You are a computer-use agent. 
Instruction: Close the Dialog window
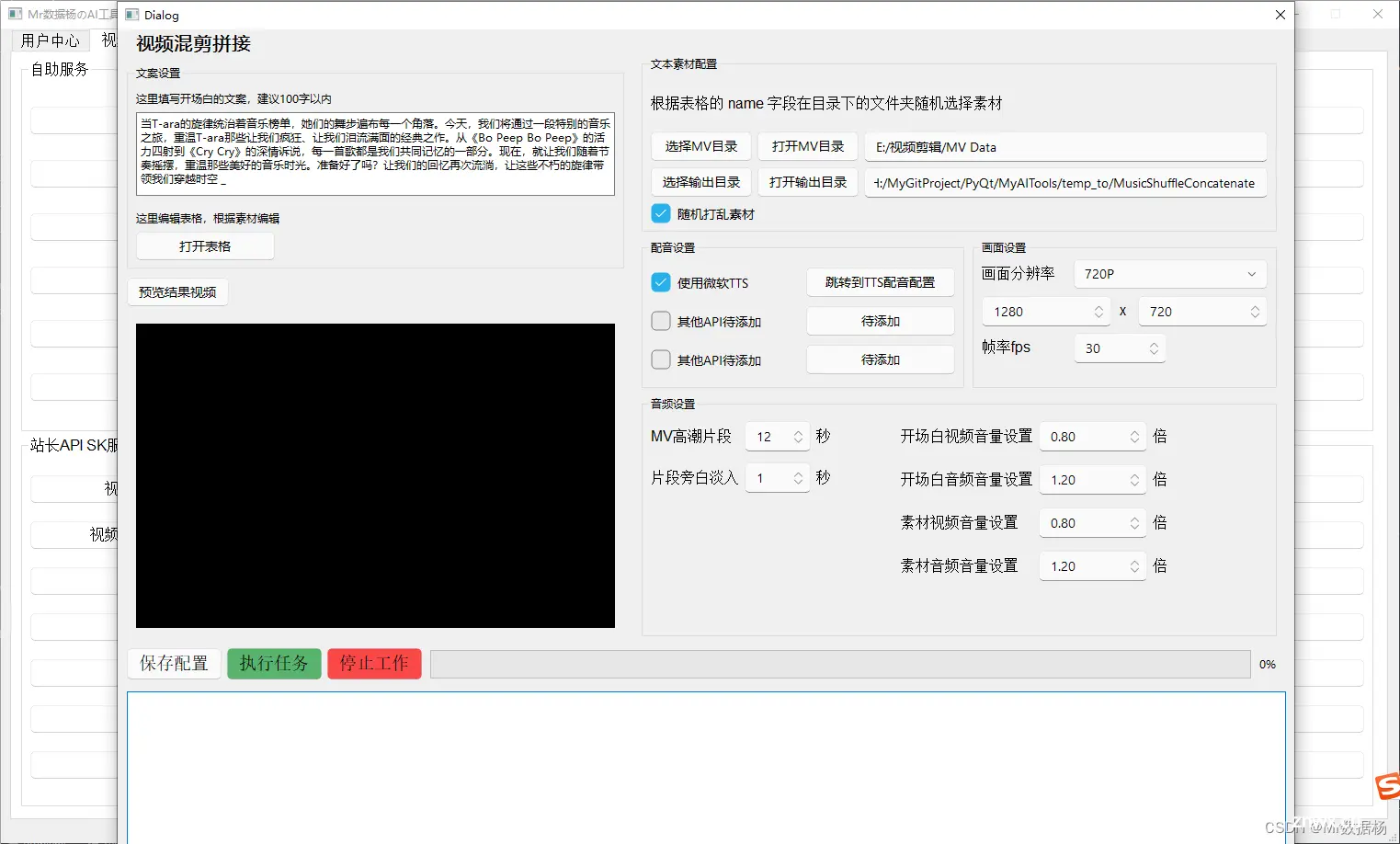pos(1280,15)
